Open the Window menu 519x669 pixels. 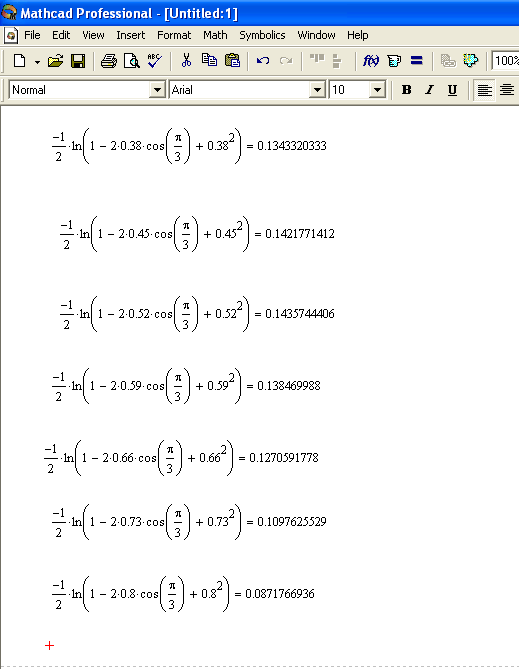[316, 35]
